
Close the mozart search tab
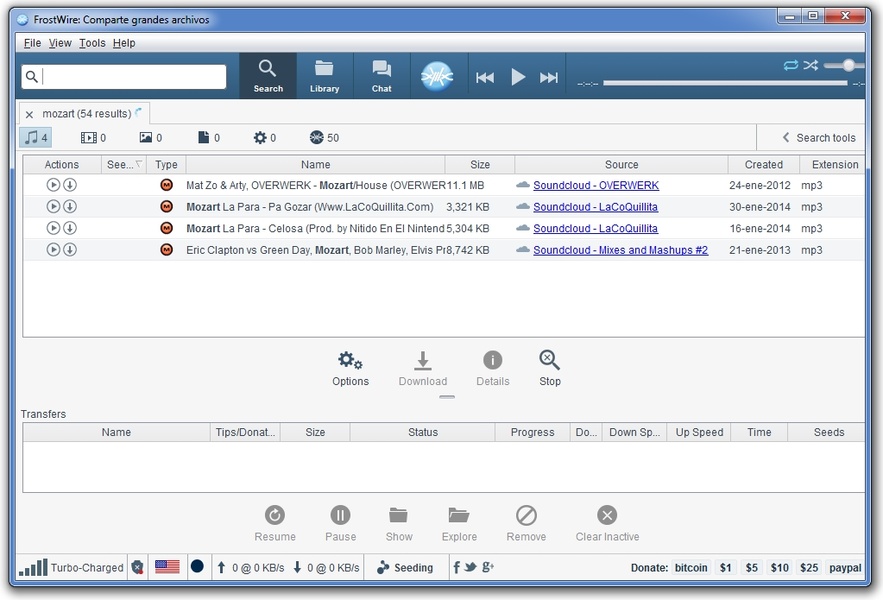pos(29,115)
